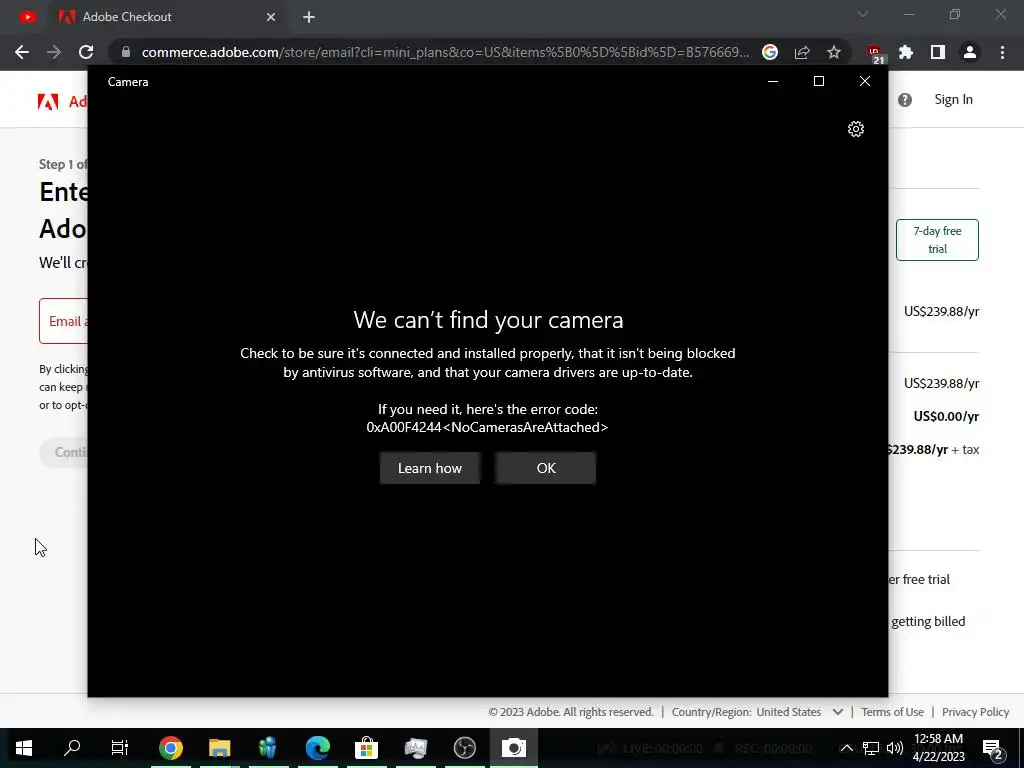Open Task View on taskbar

[x=120, y=748]
